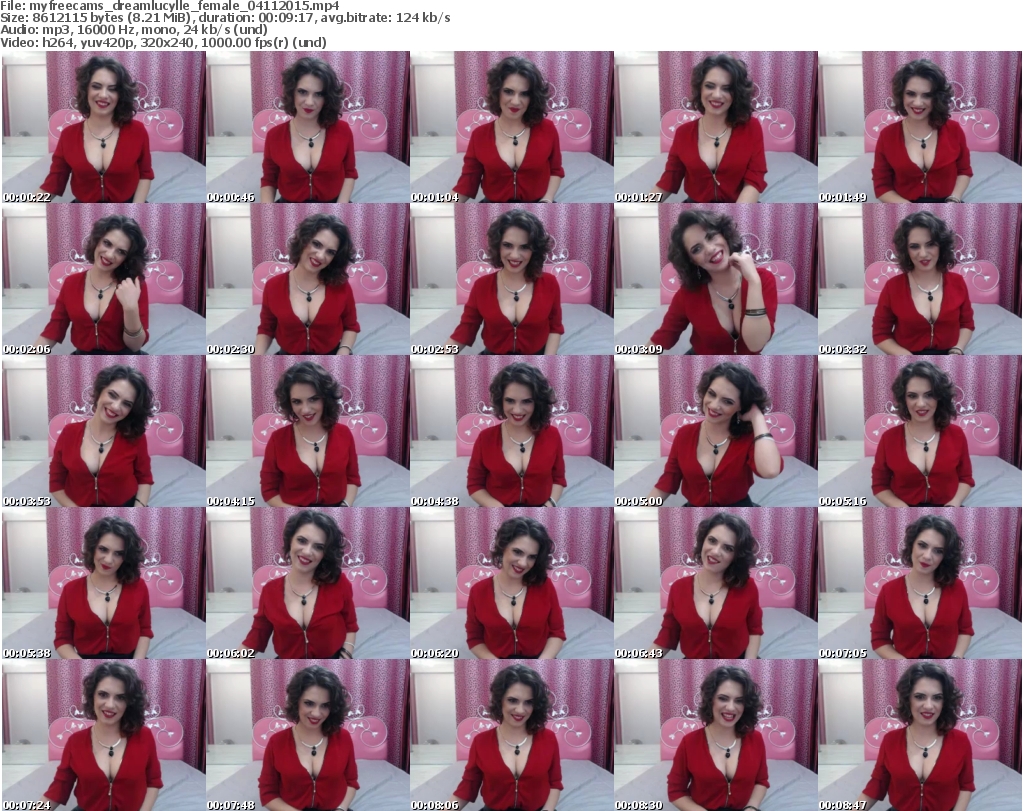Select the thumbnail frame stamped 00:01:49
Image resolution: width=1024 pixels, height=811 pixels.
920,127
